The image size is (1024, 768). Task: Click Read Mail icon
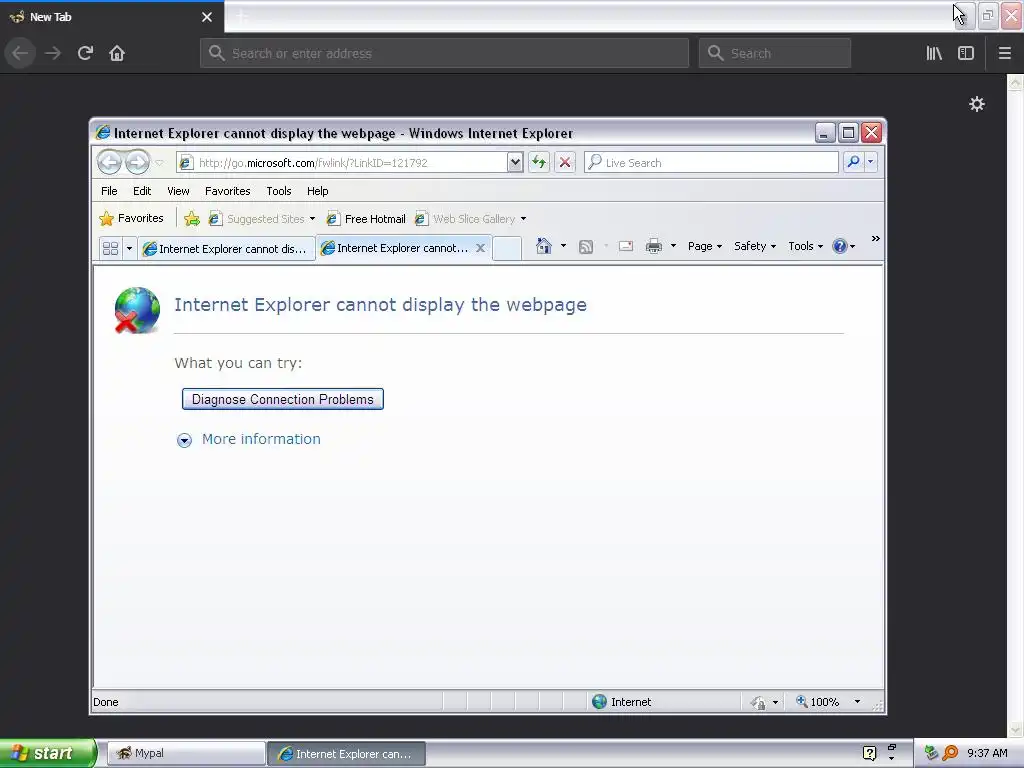626,246
